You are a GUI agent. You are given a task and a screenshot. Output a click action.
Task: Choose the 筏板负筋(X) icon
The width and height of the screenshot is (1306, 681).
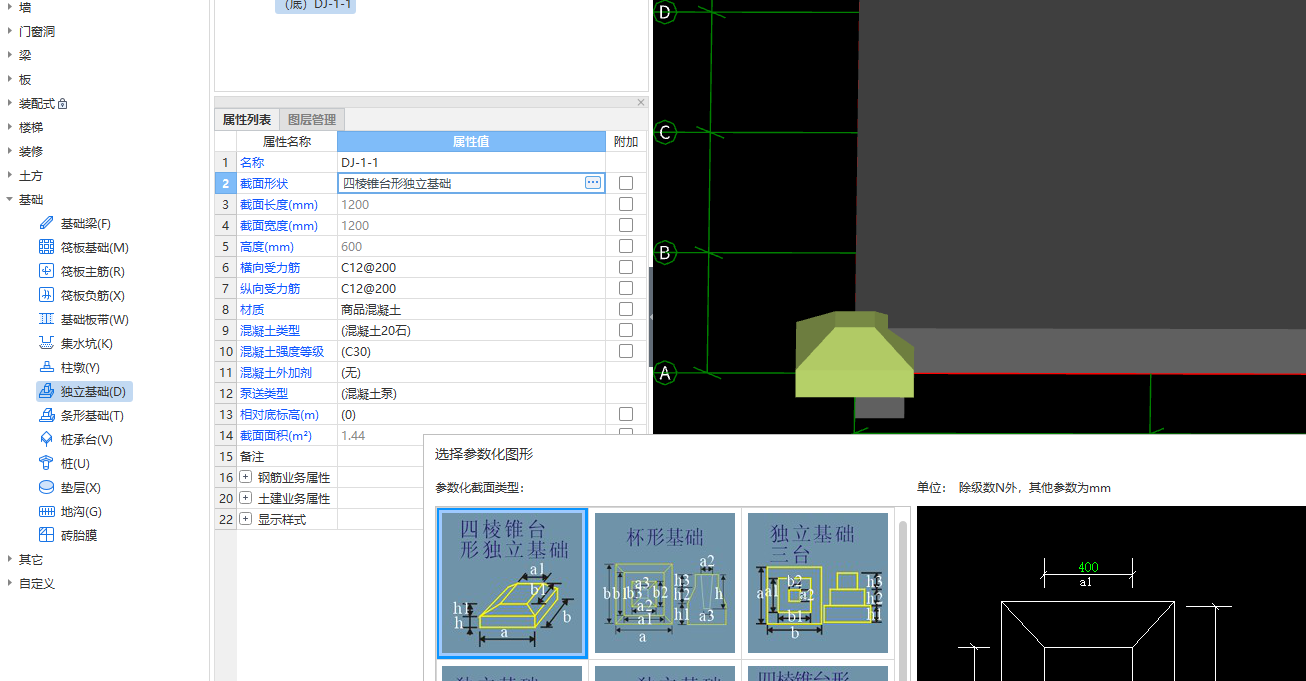(x=46, y=295)
